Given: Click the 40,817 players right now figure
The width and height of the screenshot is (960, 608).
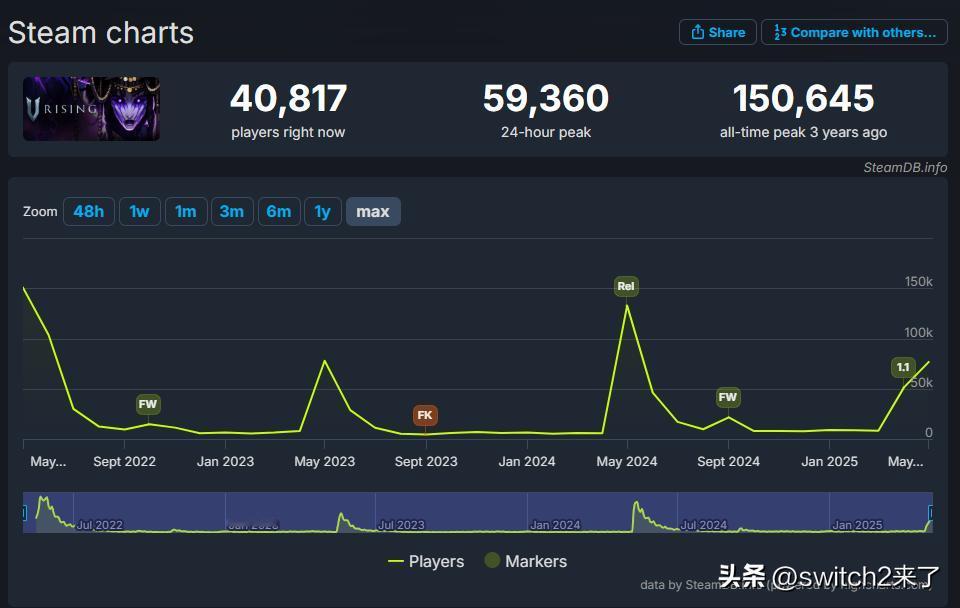Looking at the screenshot, I should [x=288, y=99].
